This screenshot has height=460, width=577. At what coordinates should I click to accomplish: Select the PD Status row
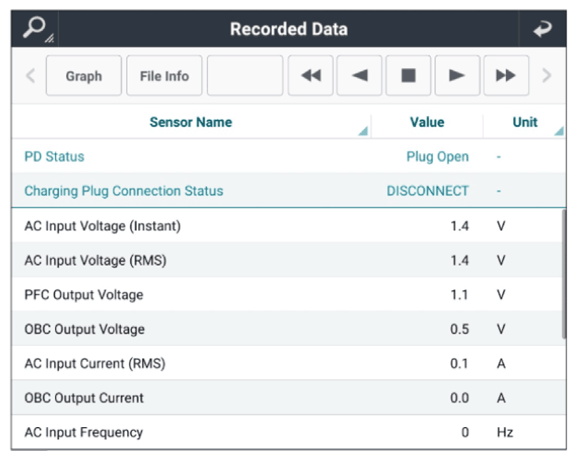coord(289,156)
